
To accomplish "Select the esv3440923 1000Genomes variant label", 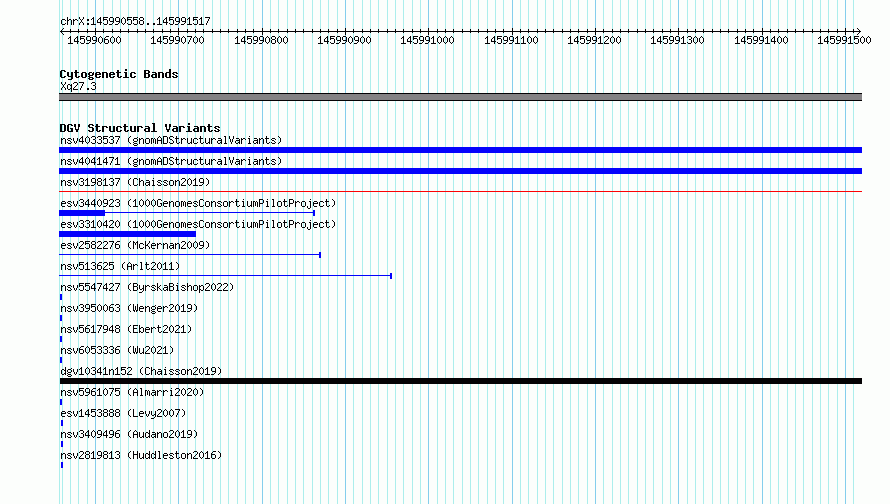I will point(198,203).
